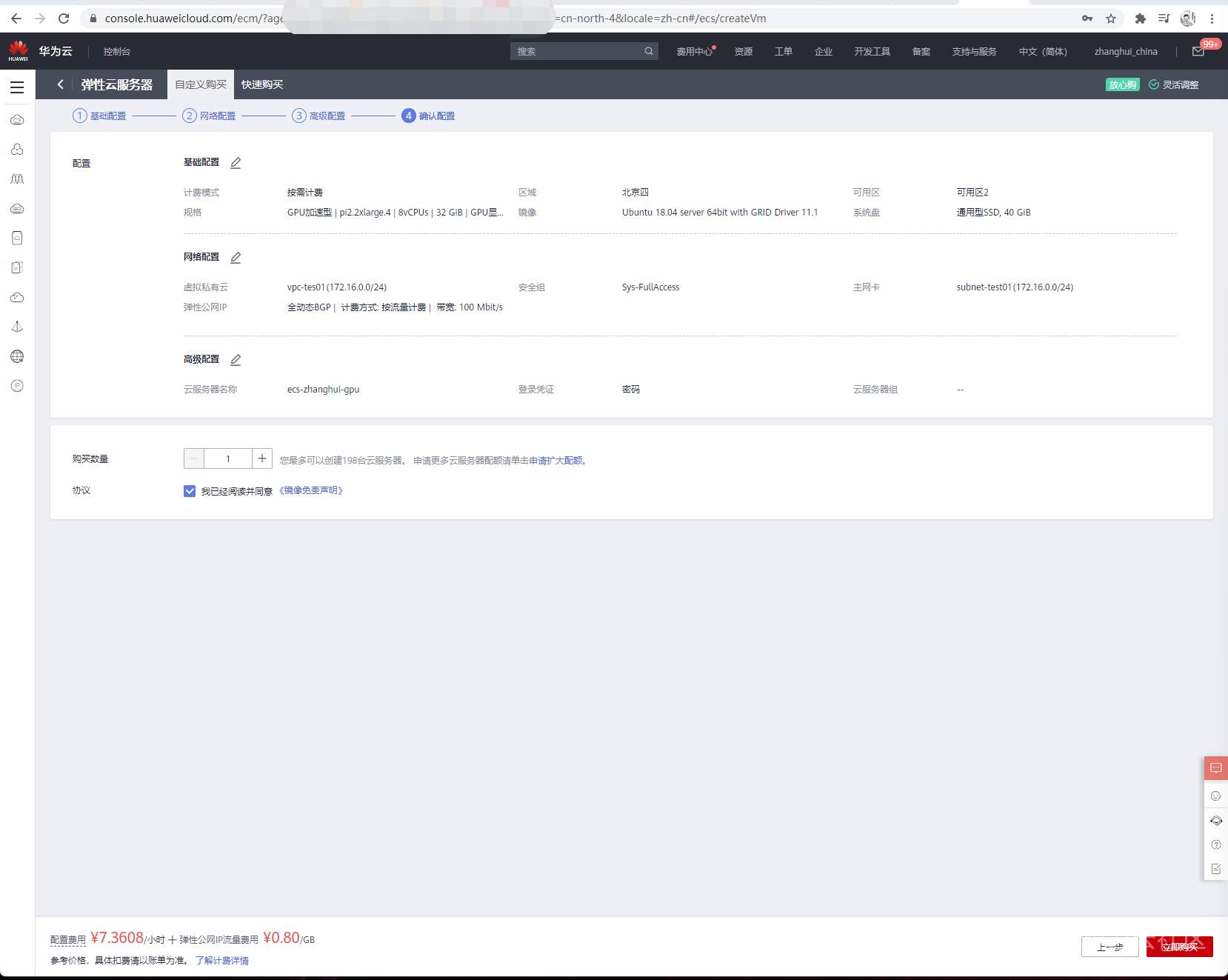This screenshot has width=1228, height=980.
Task: Switch to the 自定义购买 tab
Action: pyautogui.click(x=201, y=84)
